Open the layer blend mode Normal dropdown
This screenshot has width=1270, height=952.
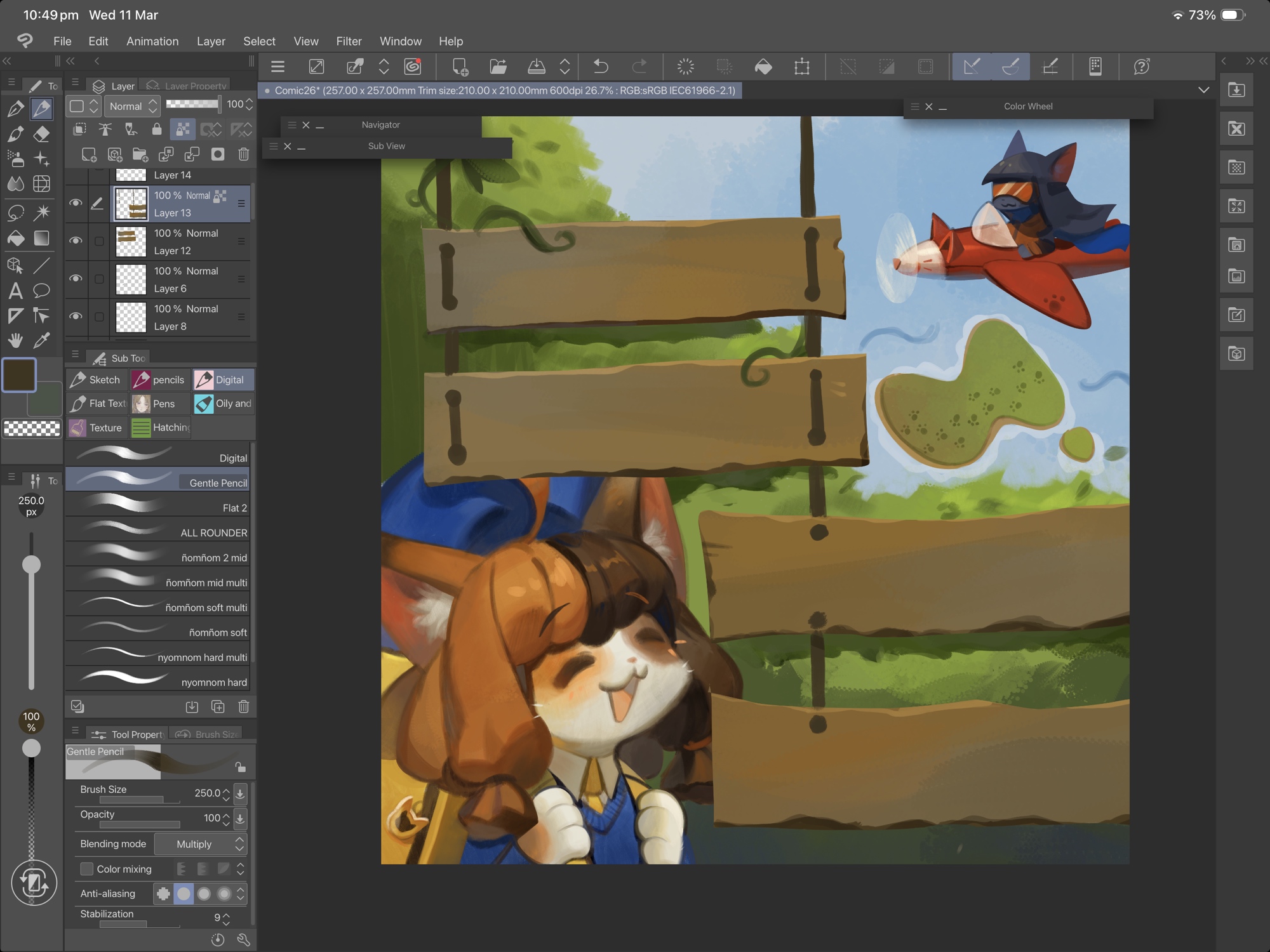coord(133,106)
